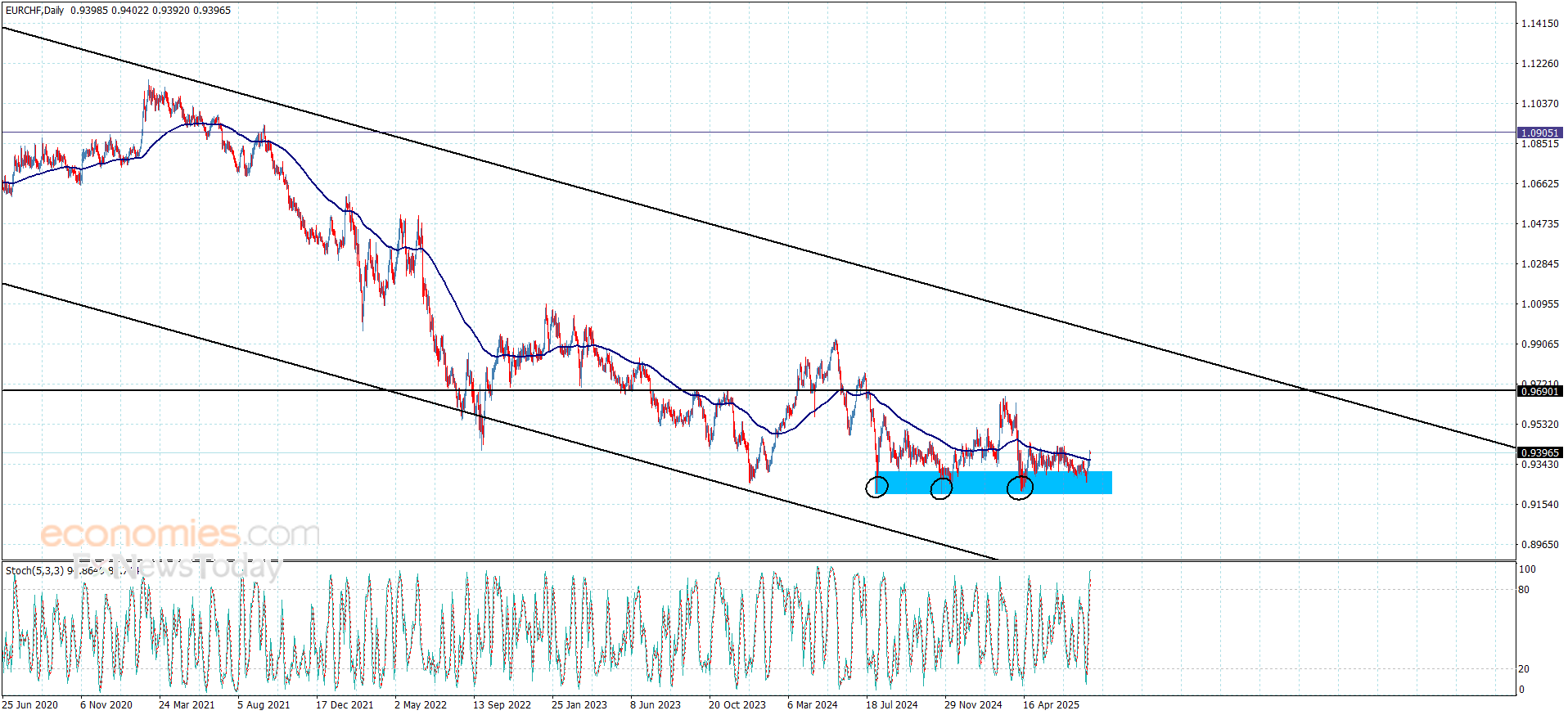Click the 29 Nov 2024 date label

(x=973, y=705)
